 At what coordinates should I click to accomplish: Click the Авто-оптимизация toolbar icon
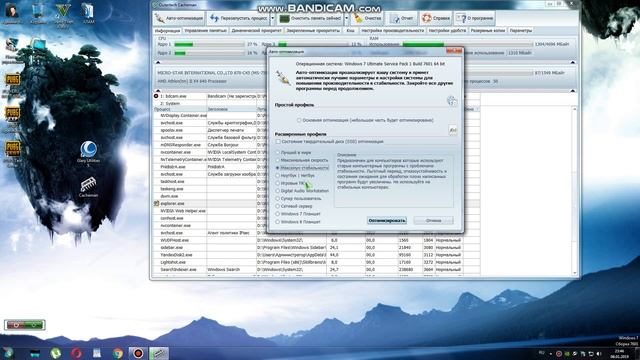tap(160, 18)
